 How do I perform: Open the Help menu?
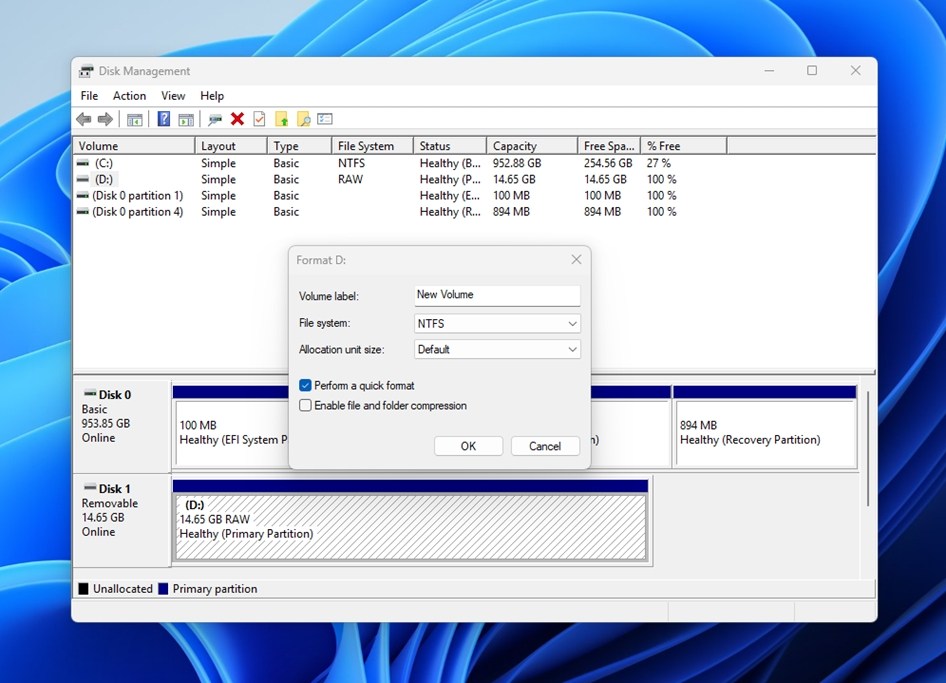212,96
